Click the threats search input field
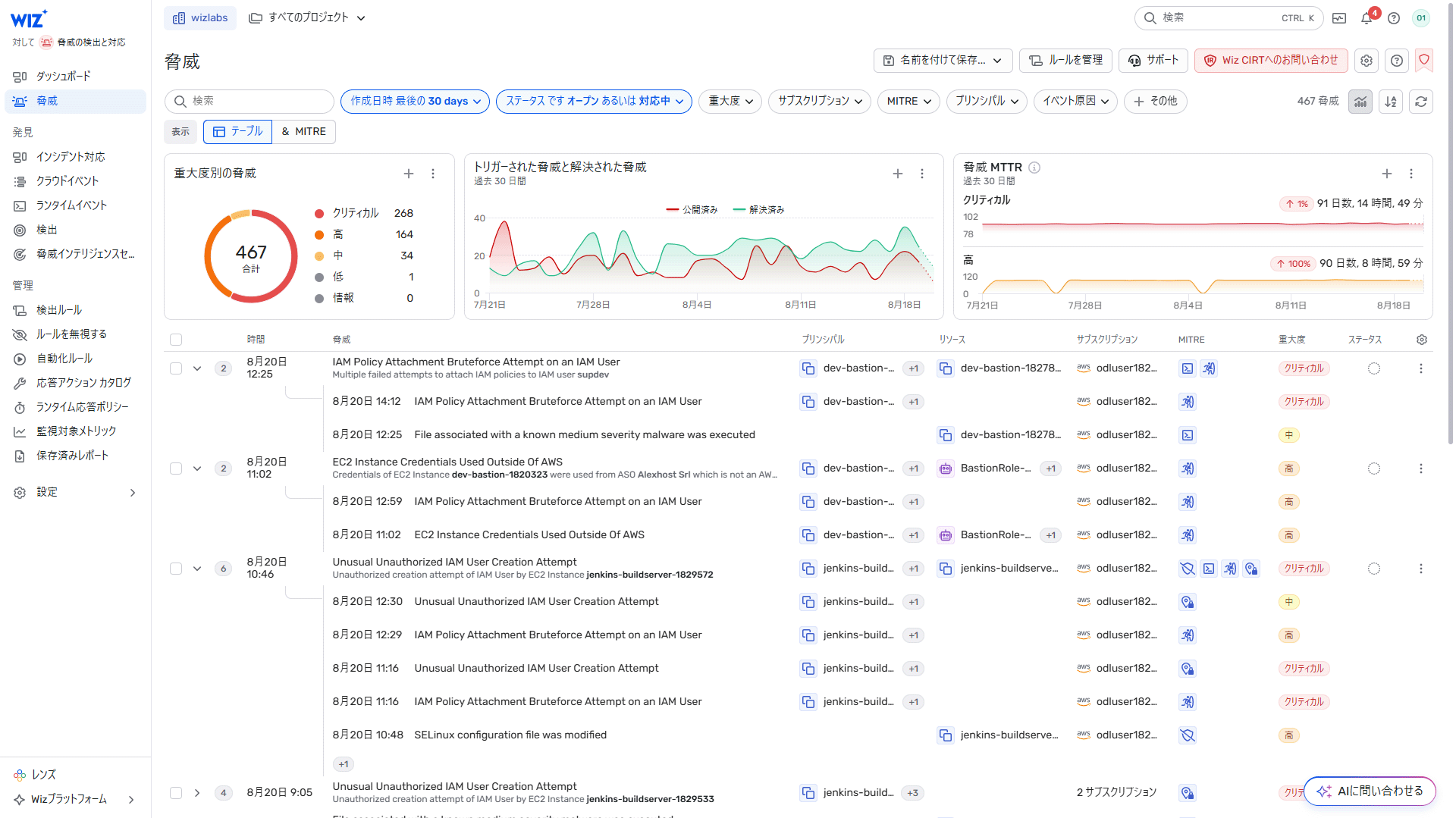This screenshot has height=818, width=1456. coord(249,101)
